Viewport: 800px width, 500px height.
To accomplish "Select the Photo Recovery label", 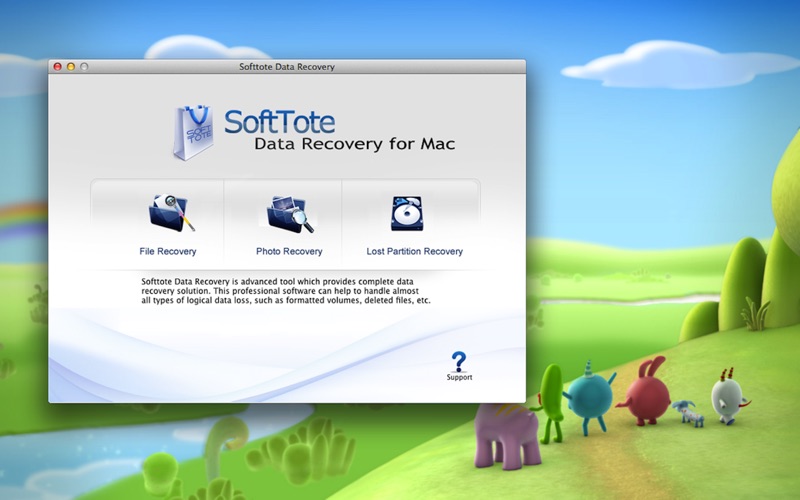I will (x=289, y=252).
